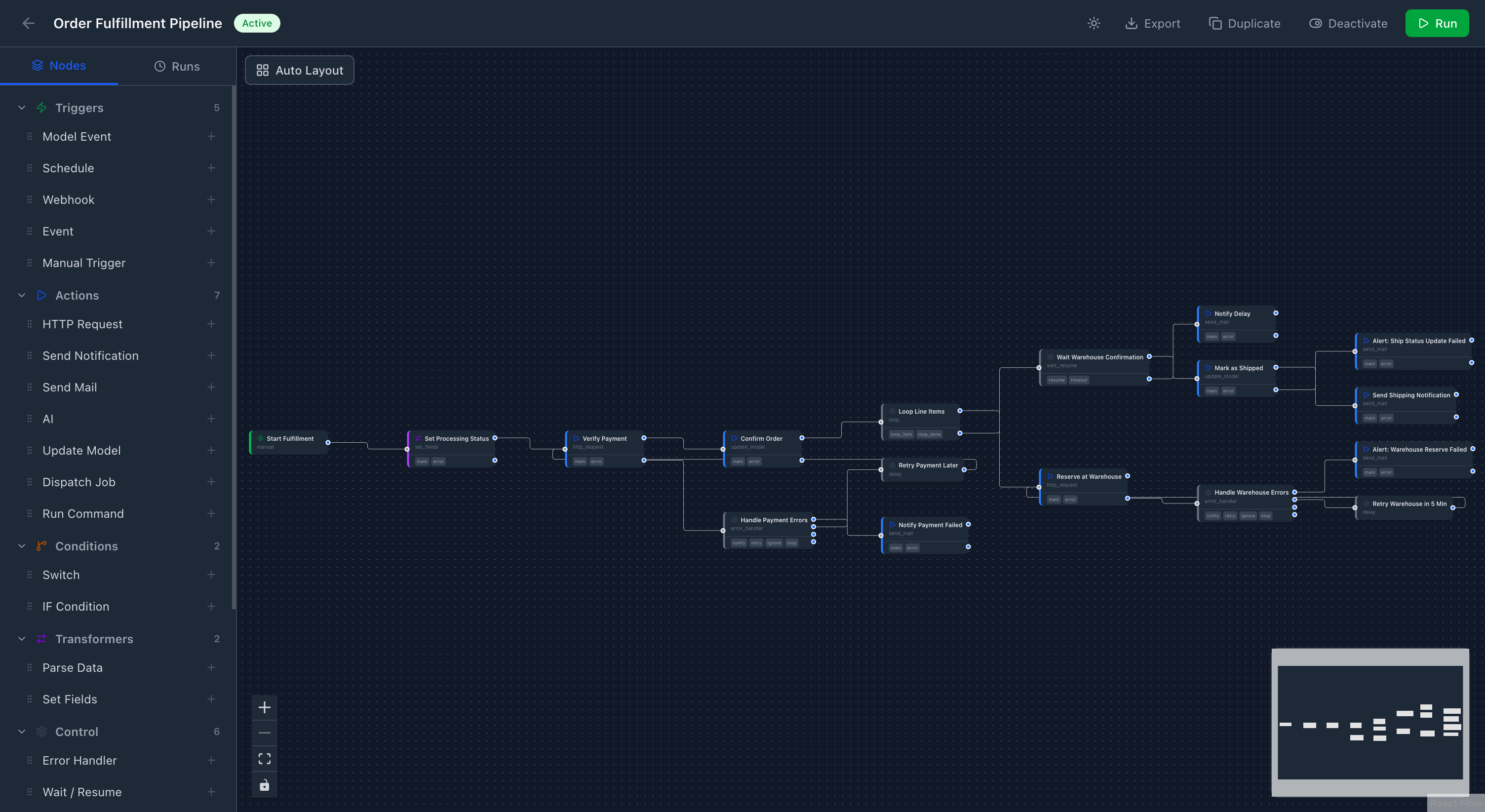Image resolution: width=1485 pixels, height=812 pixels.
Task: Run the Order Fulfillment Pipeline
Action: [1437, 23]
